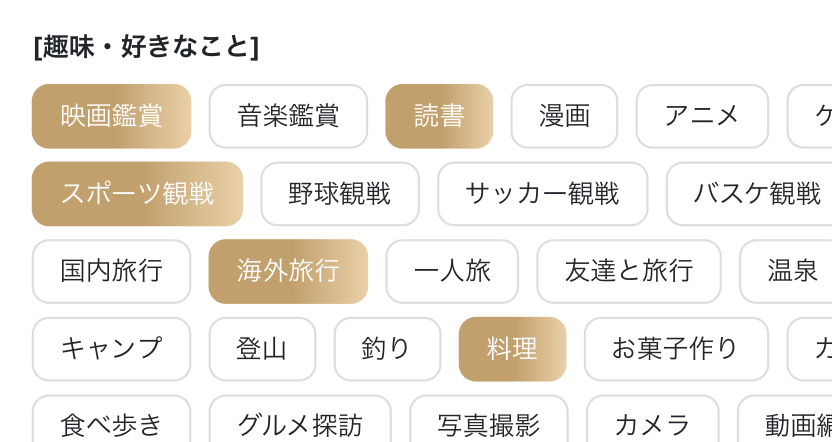Select the 釣り tag
This screenshot has width=832, height=442.
click(387, 349)
